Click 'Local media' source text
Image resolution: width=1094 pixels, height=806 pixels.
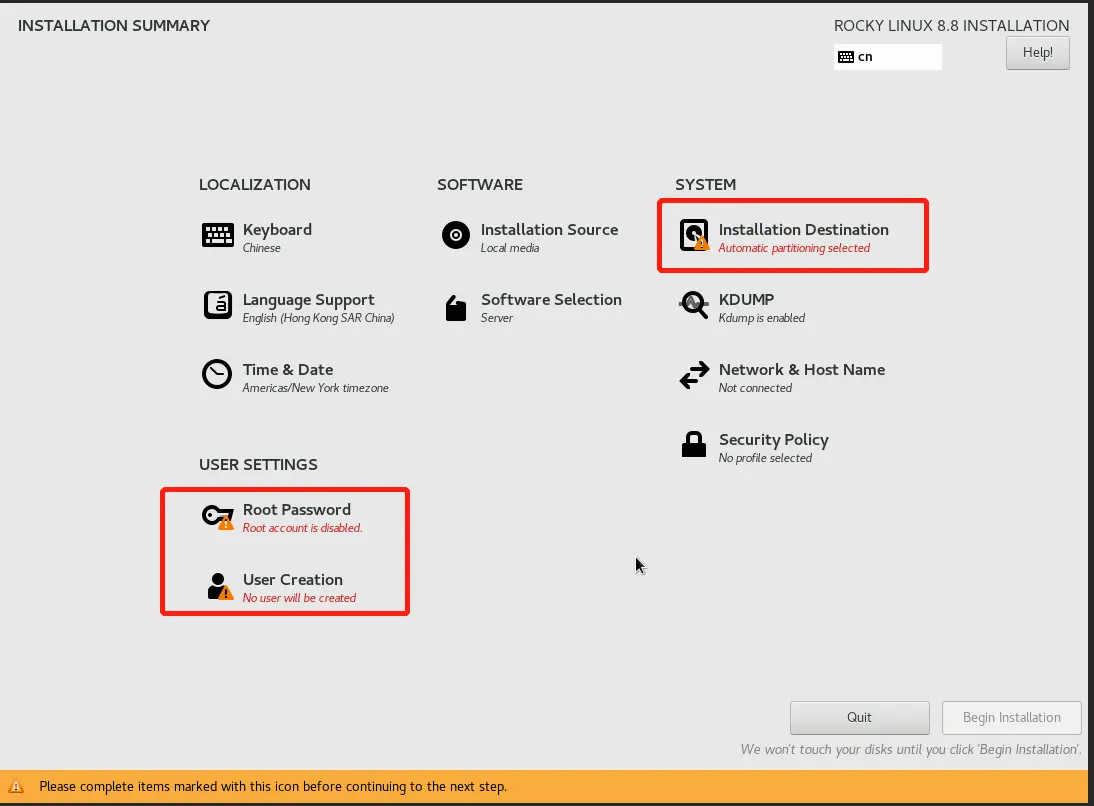(509, 248)
